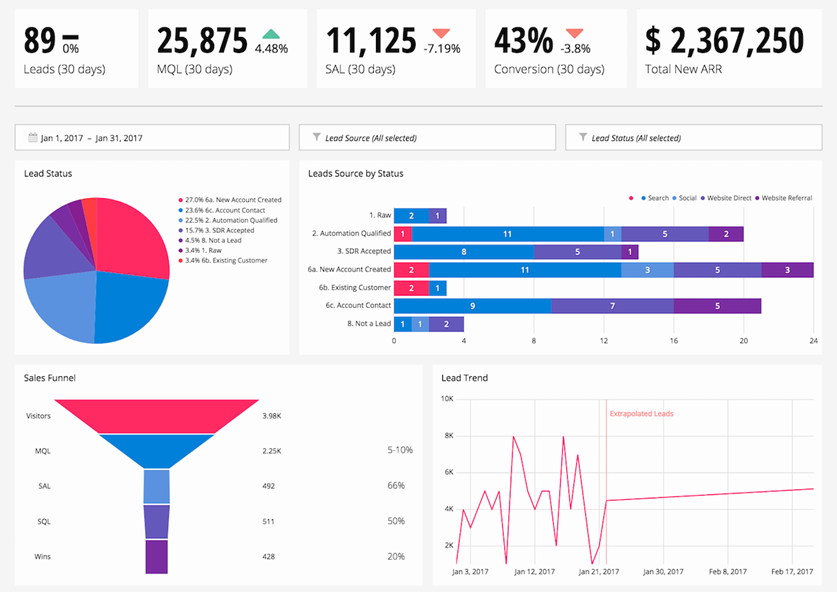Select the Total New ARR card
This screenshot has width=837, height=592.
(x=728, y=48)
